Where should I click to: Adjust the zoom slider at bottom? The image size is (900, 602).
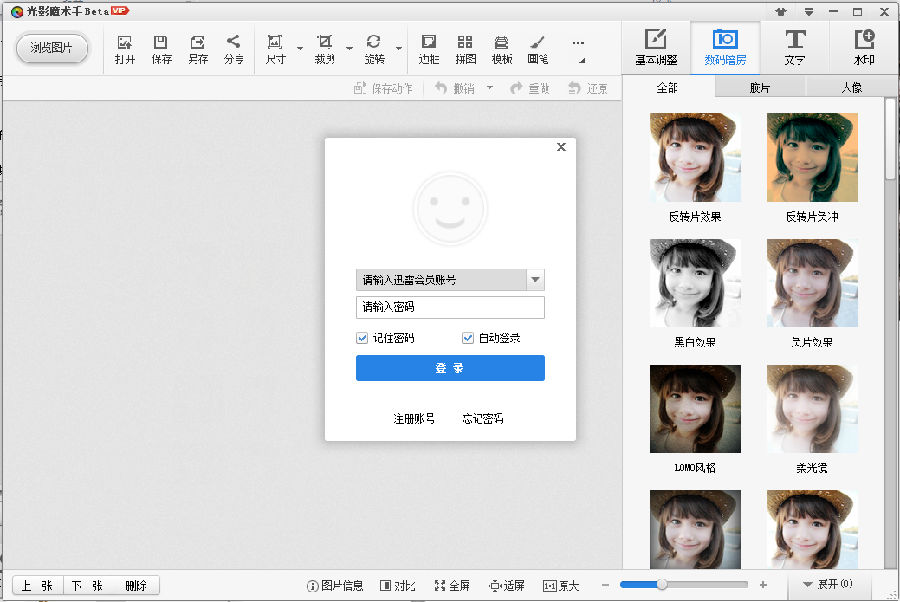tap(660, 585)
